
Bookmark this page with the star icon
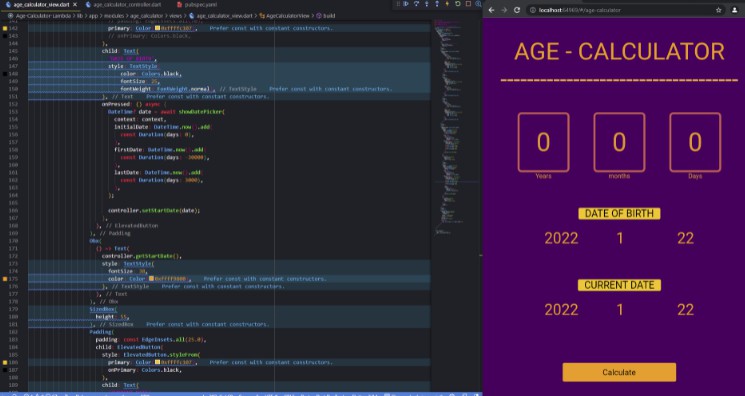point(718,10)
